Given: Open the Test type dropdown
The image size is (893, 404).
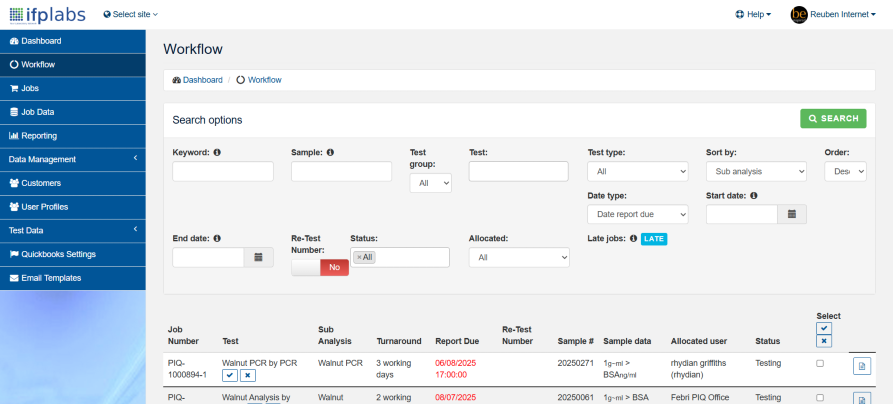Looking at the screenshot, I should point(637,171).
